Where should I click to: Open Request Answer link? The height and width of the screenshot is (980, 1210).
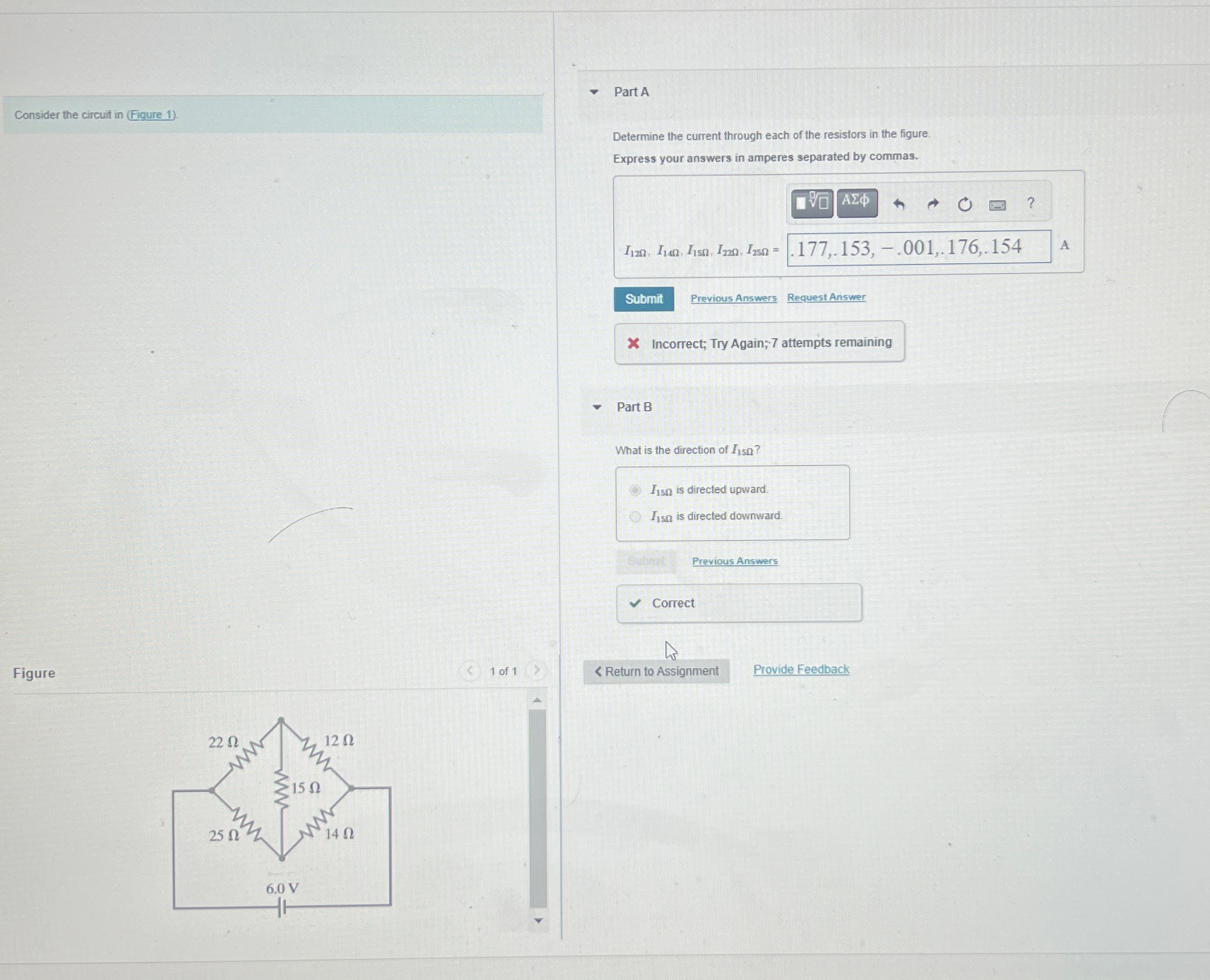click(826, 297)
